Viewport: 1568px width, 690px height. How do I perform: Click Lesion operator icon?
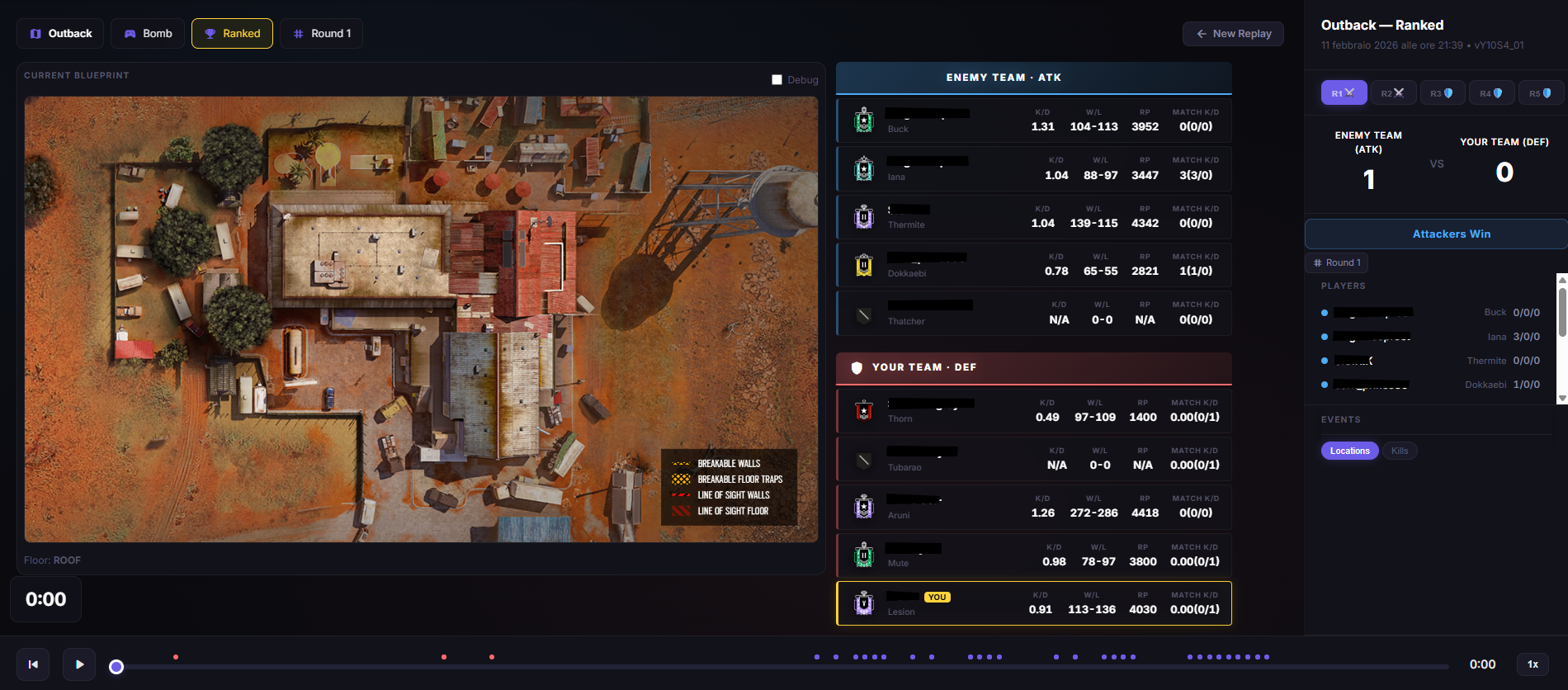[x=864, y=603]
